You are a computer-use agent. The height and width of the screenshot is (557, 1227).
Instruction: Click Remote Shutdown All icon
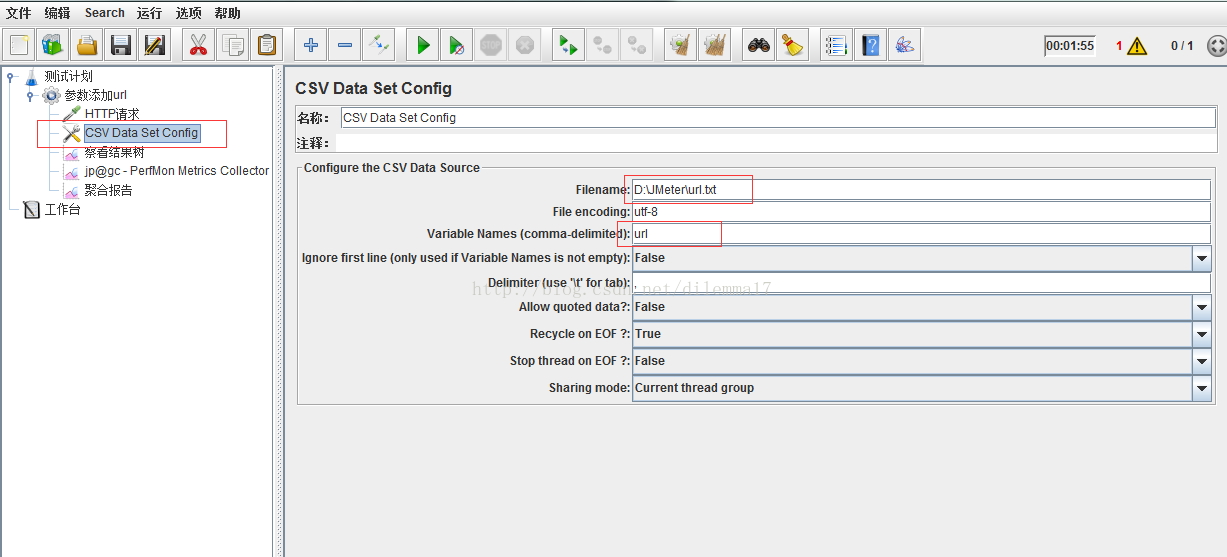click(x=637, y=45)
